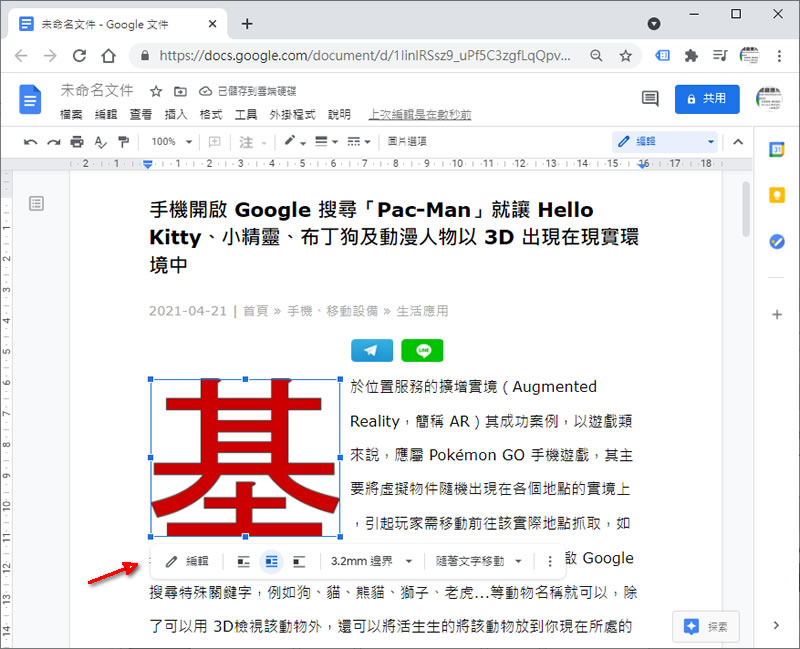Click the spell check icon

pos(101,142)
